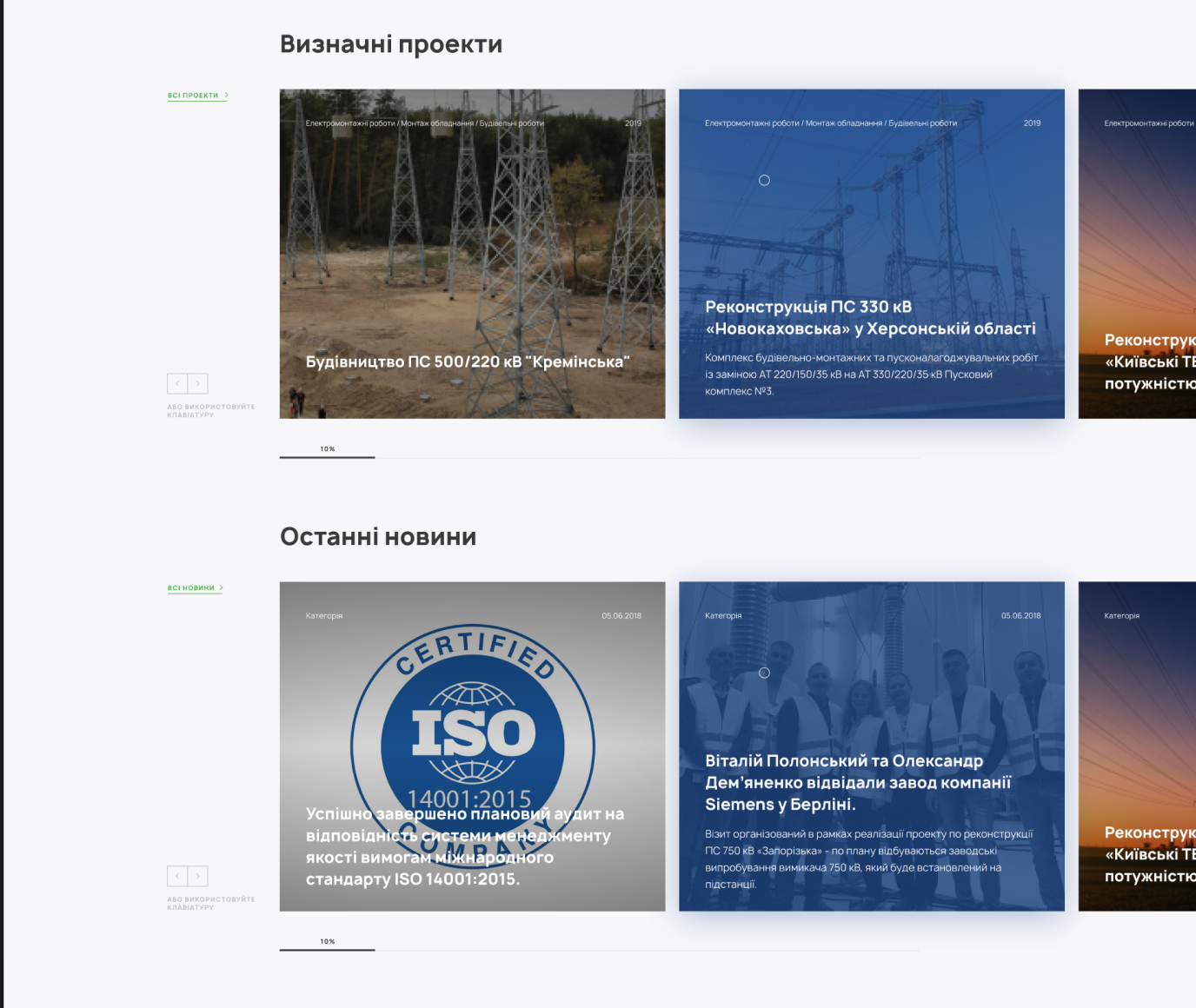
Task: Click the chevron icon beside "ВСІ НОВИНИ"
Action: (x=222, y=588)
